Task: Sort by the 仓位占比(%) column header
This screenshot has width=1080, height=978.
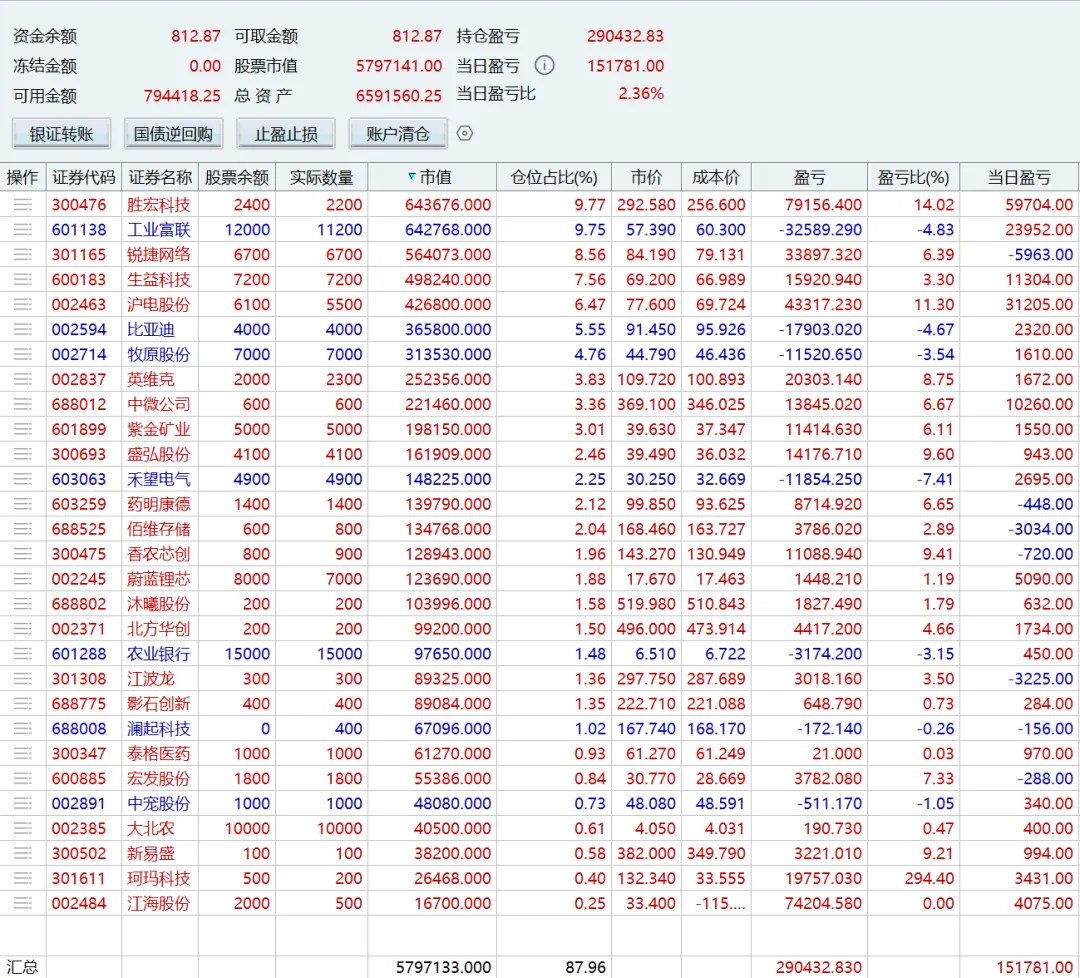Action: (x=554, y=177)
